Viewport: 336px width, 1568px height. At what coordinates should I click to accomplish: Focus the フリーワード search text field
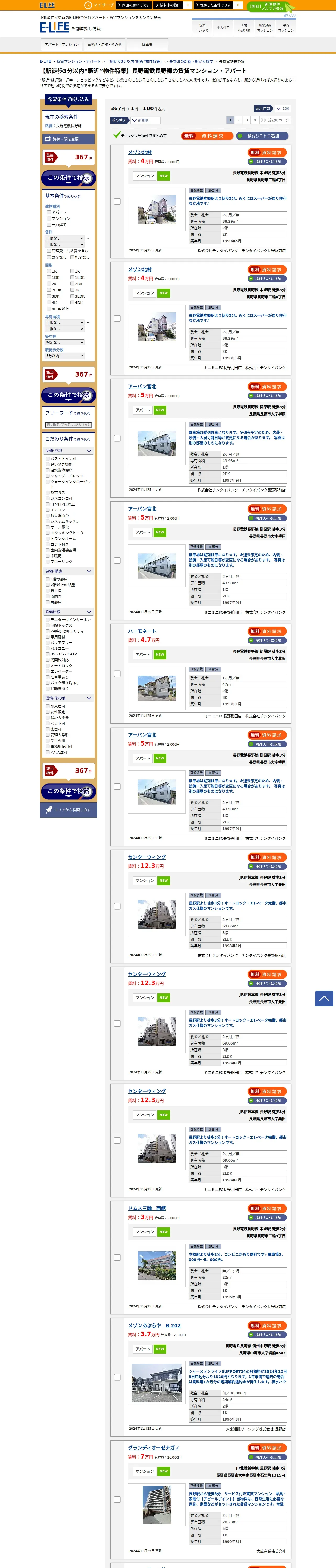click(x=68, y=425)
